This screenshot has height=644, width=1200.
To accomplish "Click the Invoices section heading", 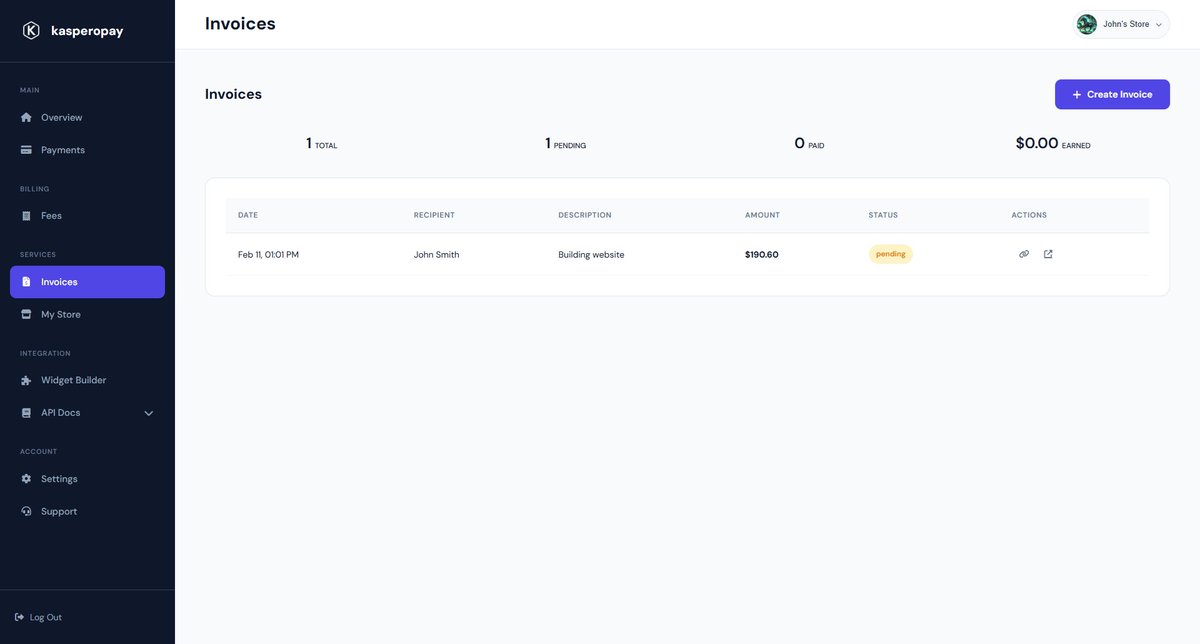I will (x=233, y=94).
